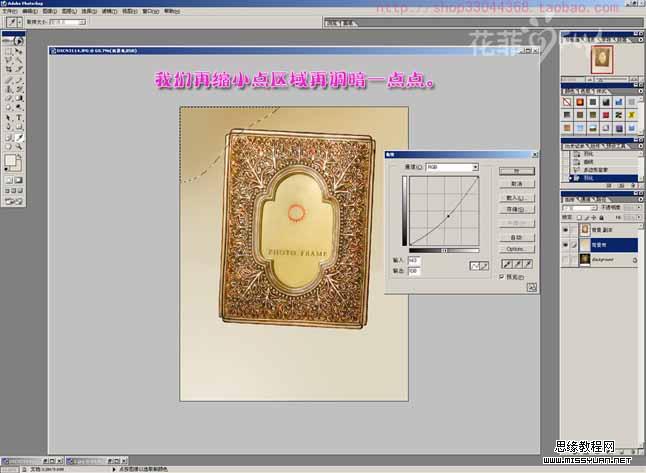Open the Layers panel flyout menu
This screenshot has width=646, height=473.
coord(641,199)
